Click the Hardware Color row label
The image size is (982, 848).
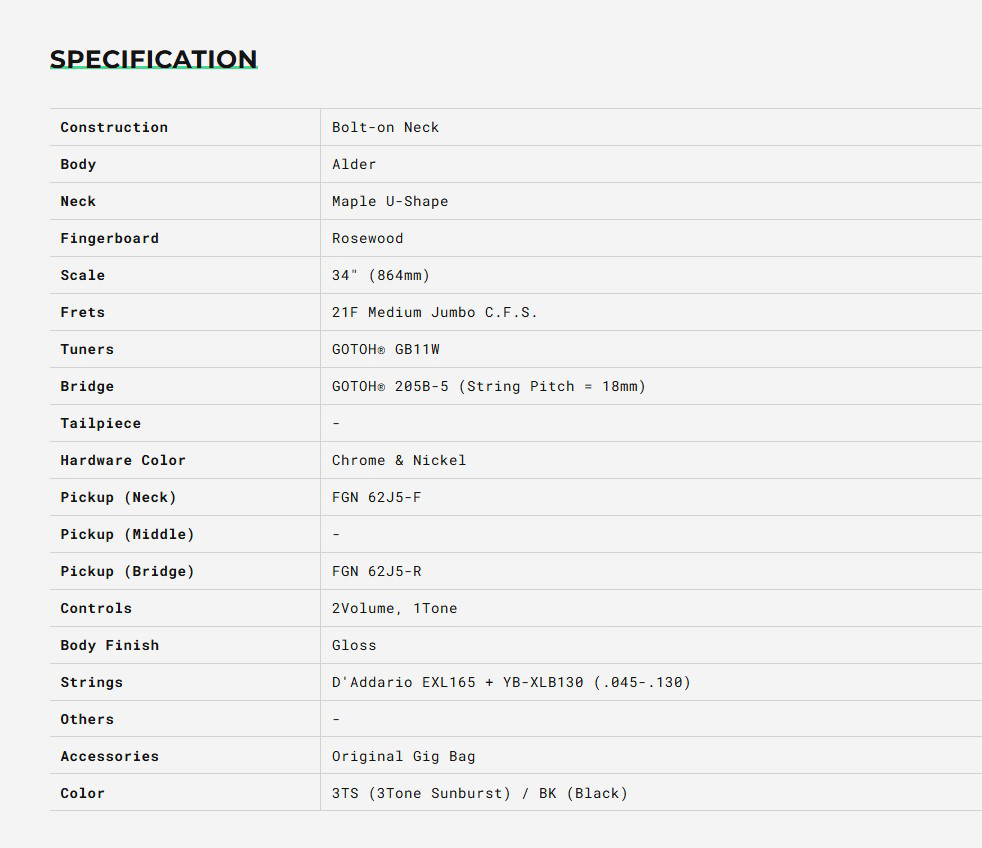[x=123, y=460]
